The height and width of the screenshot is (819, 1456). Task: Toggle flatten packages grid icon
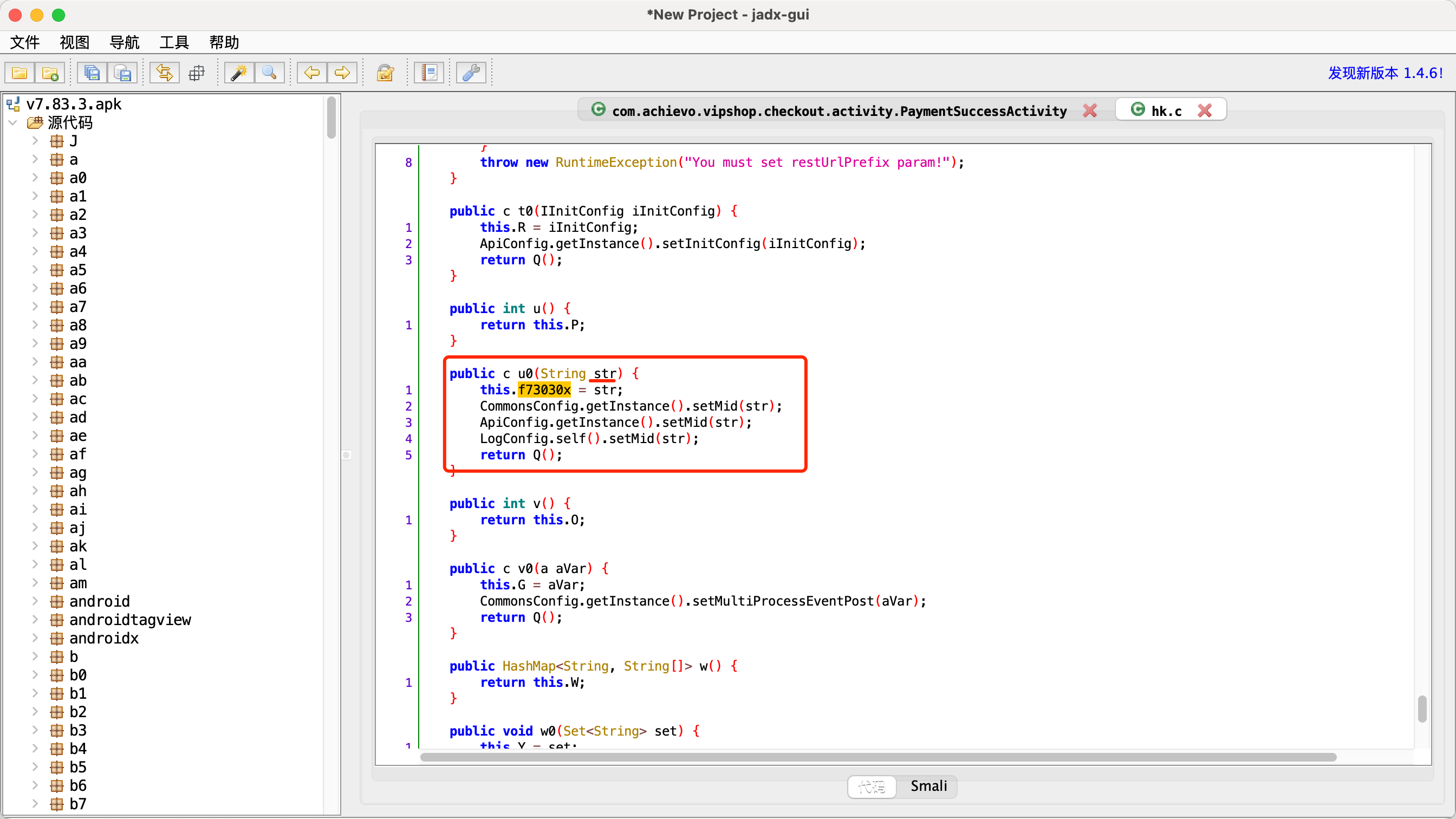tap(196, 73)
